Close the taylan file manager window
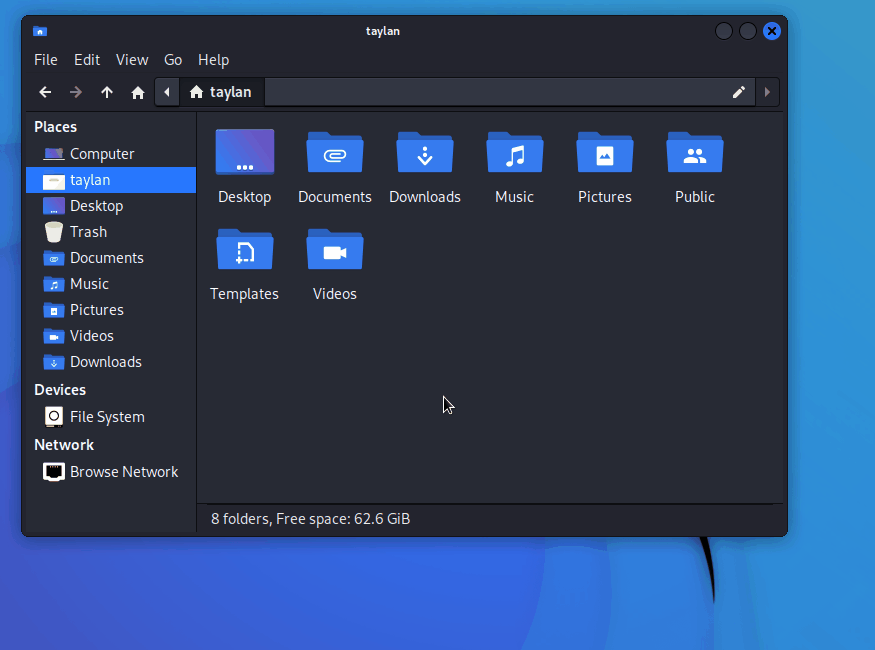Viewport: 875px width, 650px height. click(772, 31)
